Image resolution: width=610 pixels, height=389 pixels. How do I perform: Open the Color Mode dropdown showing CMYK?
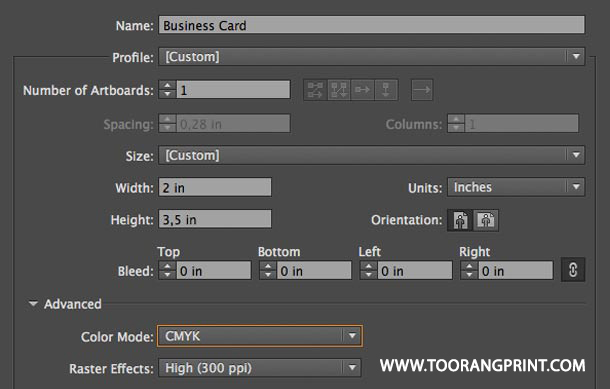pos(260,336)
